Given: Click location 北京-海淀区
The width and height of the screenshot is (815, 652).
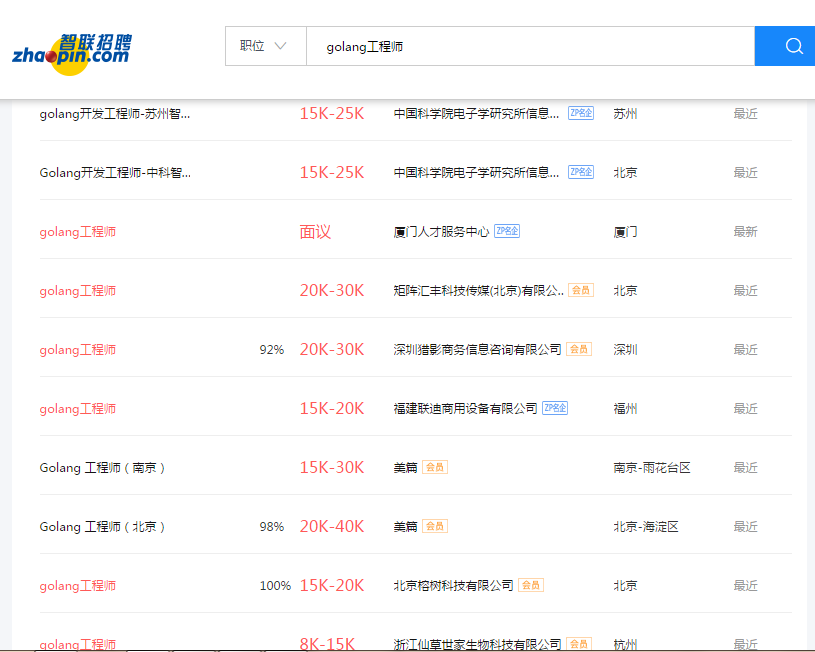Looking at the screenshot, I should 646,527.
